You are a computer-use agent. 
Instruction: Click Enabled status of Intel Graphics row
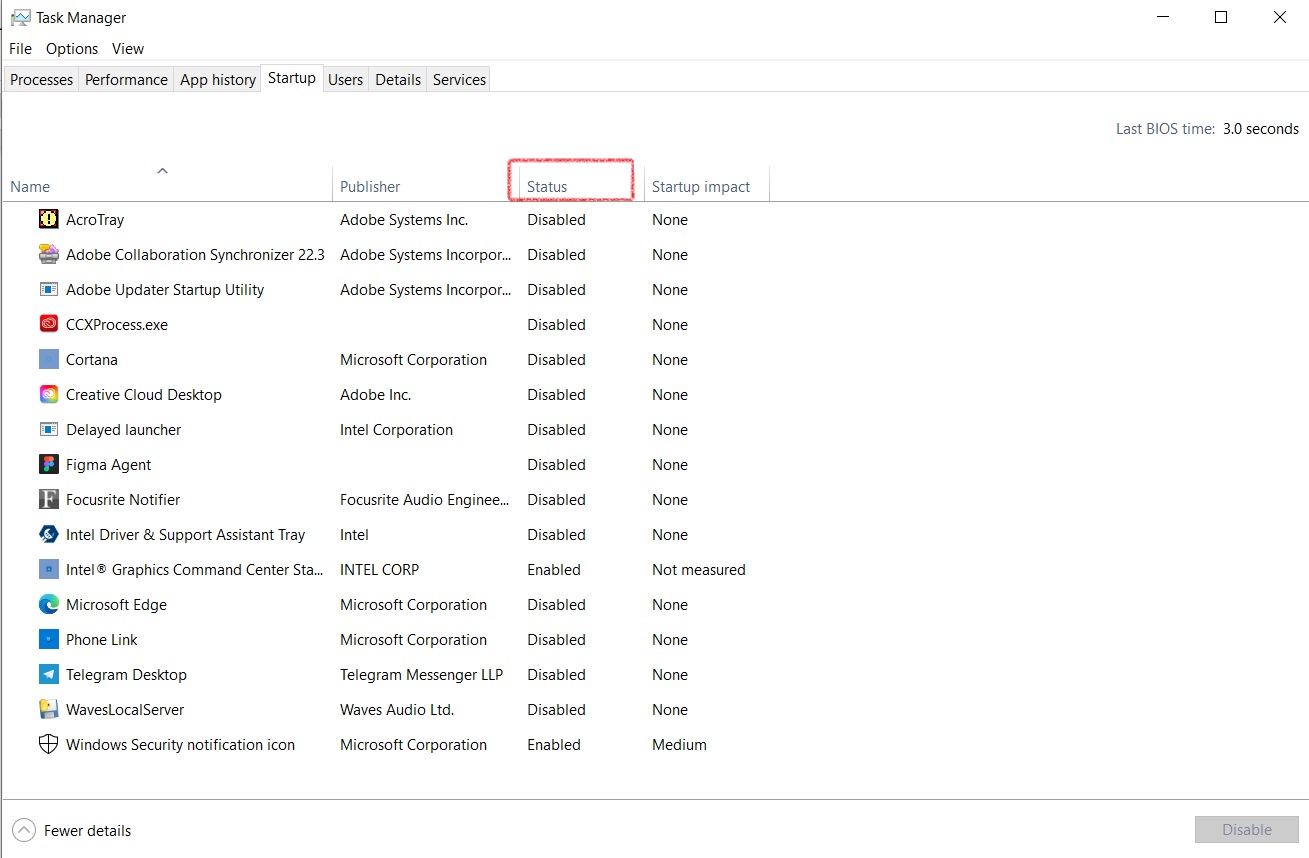click(554, 569)
